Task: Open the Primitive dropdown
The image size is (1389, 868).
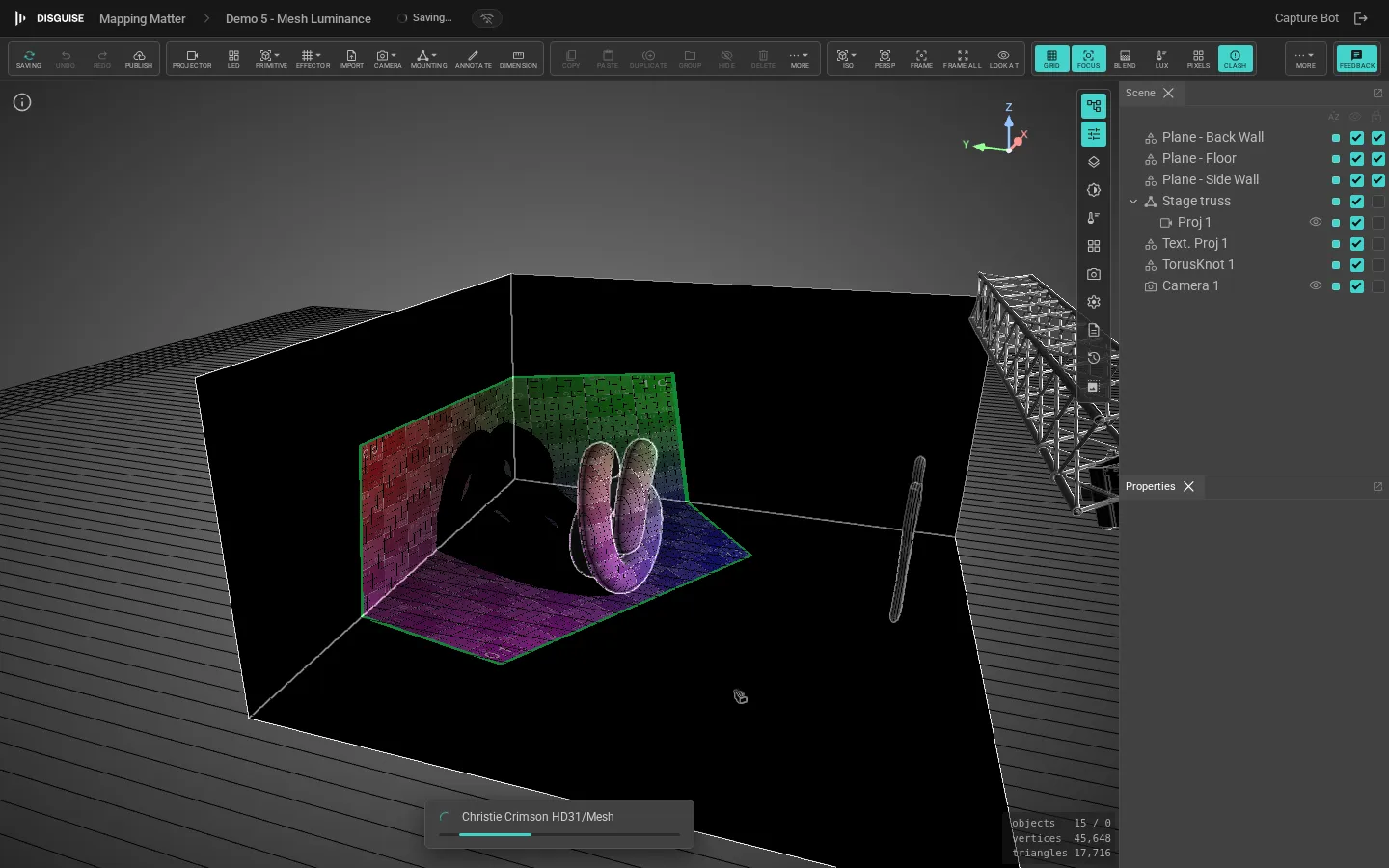Action: (x=271, y=59)
